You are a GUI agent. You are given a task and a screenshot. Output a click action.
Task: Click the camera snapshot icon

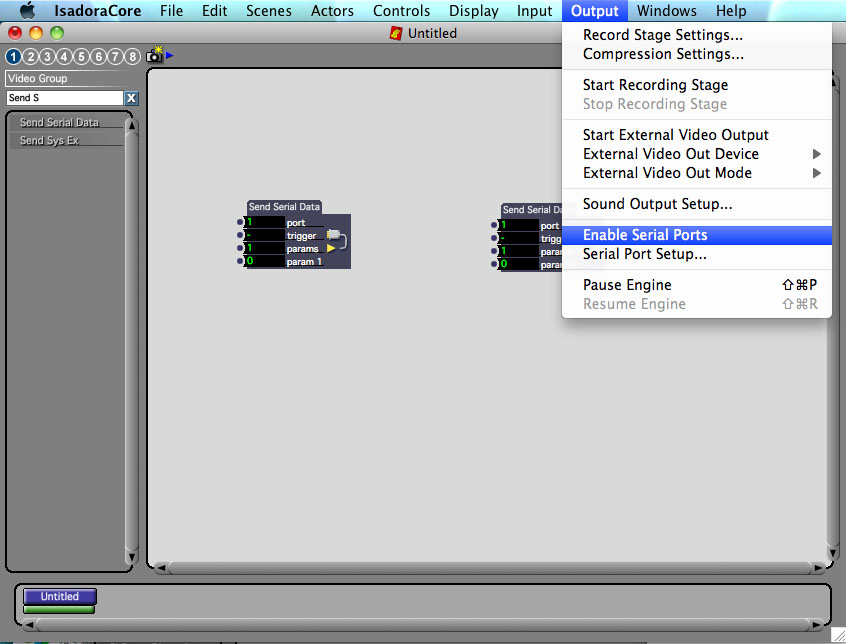(x=154, y=56)
